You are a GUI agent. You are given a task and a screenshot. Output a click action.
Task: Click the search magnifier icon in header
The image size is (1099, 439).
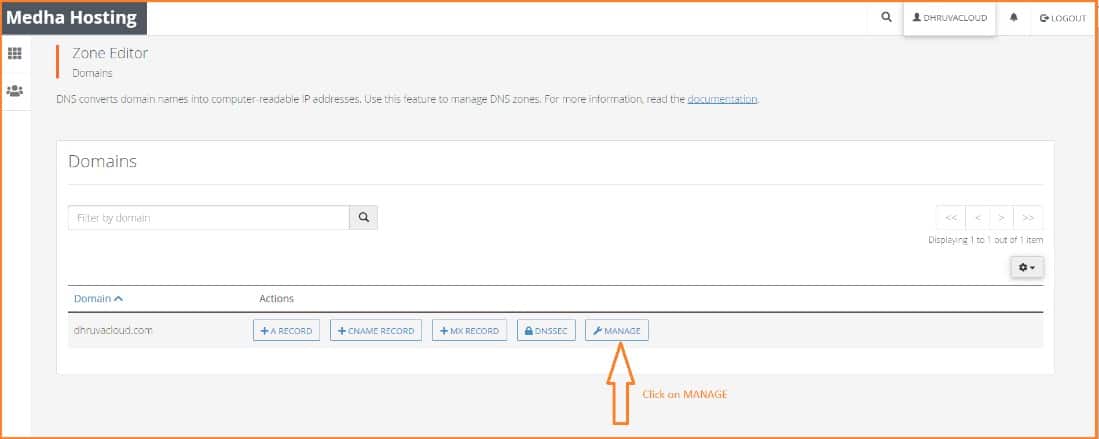(x=886, y=18)
